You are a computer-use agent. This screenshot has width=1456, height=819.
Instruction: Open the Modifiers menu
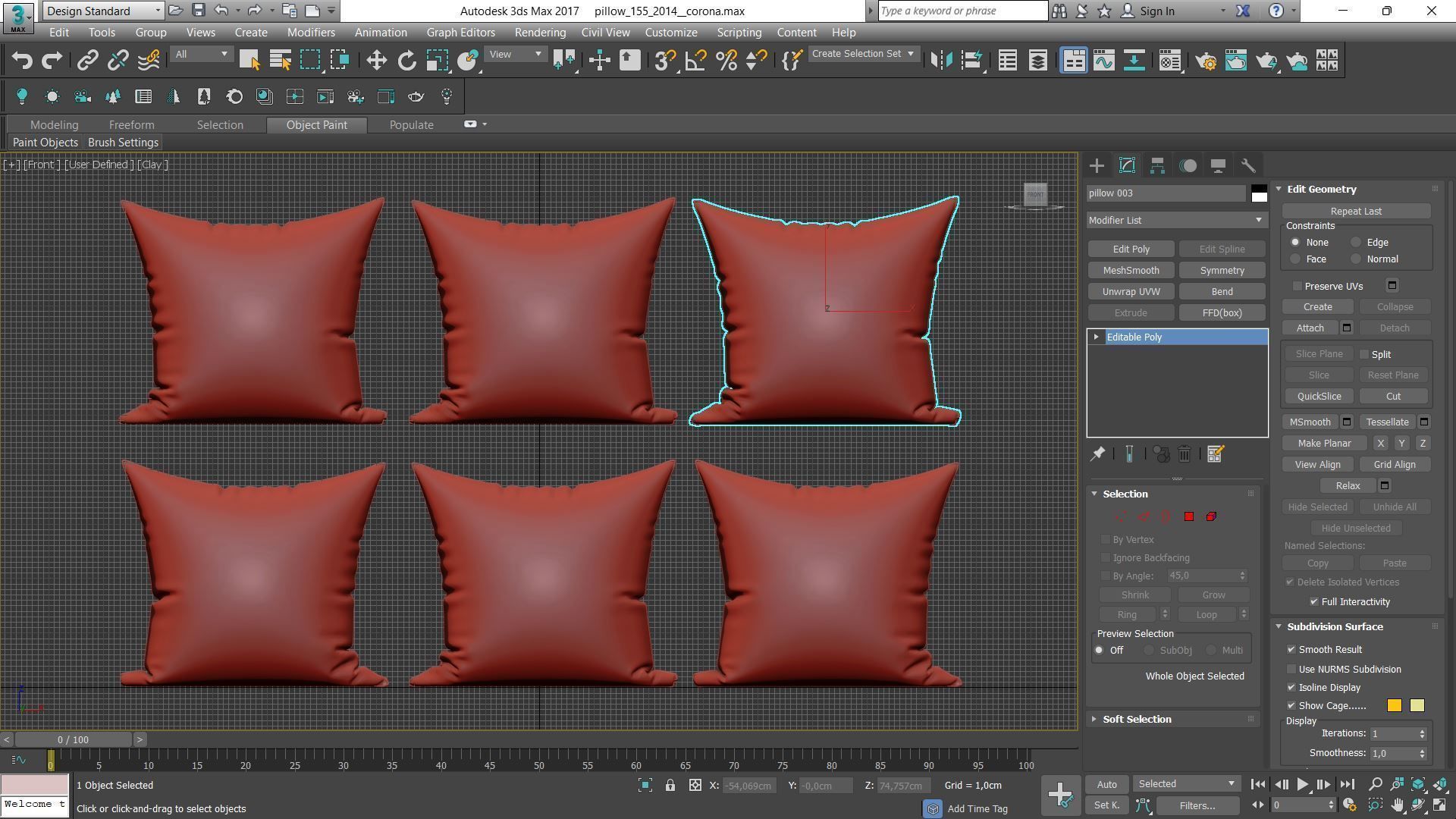pos(311,33)
